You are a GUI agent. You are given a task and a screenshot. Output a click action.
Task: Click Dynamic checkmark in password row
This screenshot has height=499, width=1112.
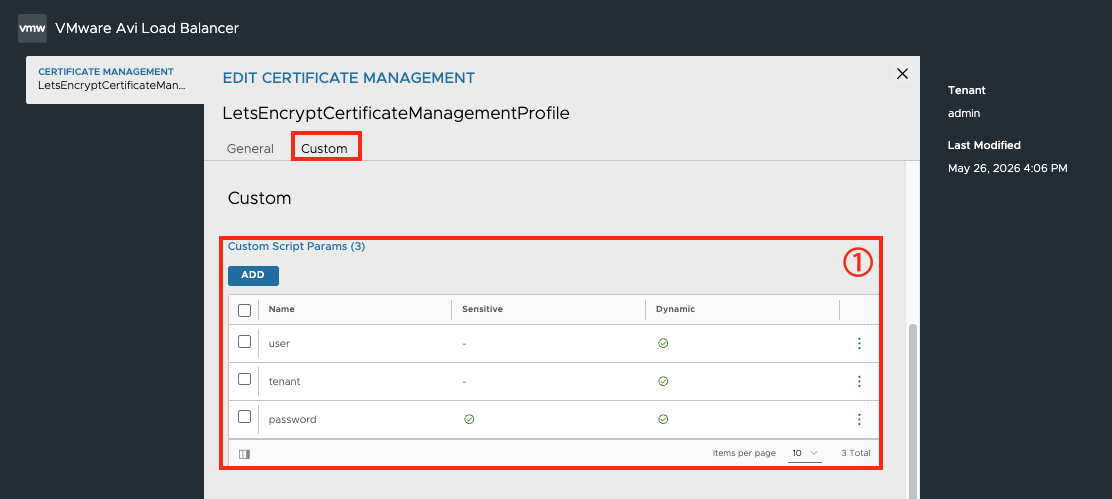click(663, 420)
